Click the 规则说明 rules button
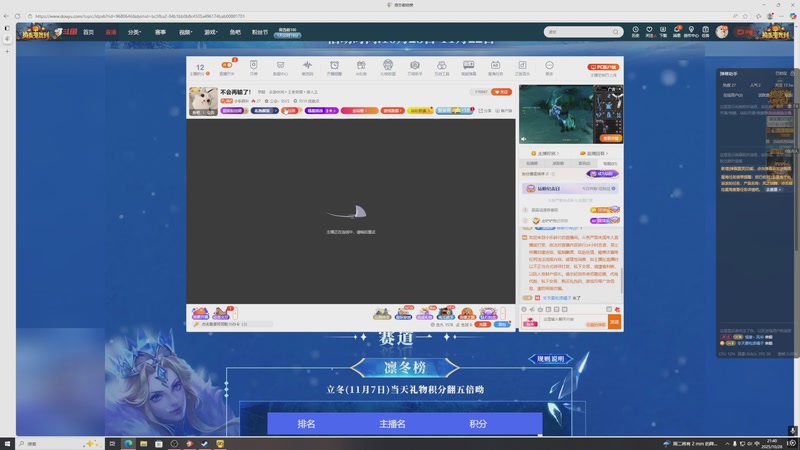The image size is (800, 450). (551, 359)
